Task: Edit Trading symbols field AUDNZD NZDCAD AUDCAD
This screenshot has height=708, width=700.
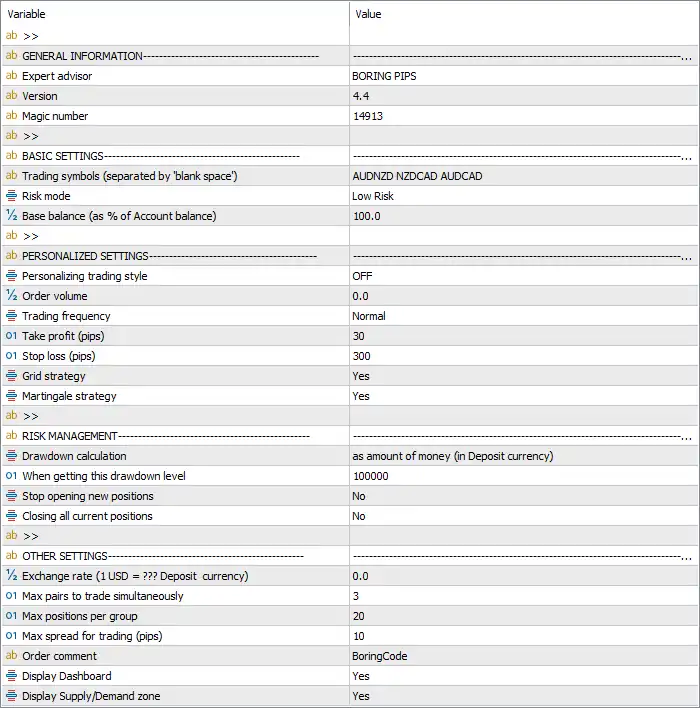Action: point(524,176)
